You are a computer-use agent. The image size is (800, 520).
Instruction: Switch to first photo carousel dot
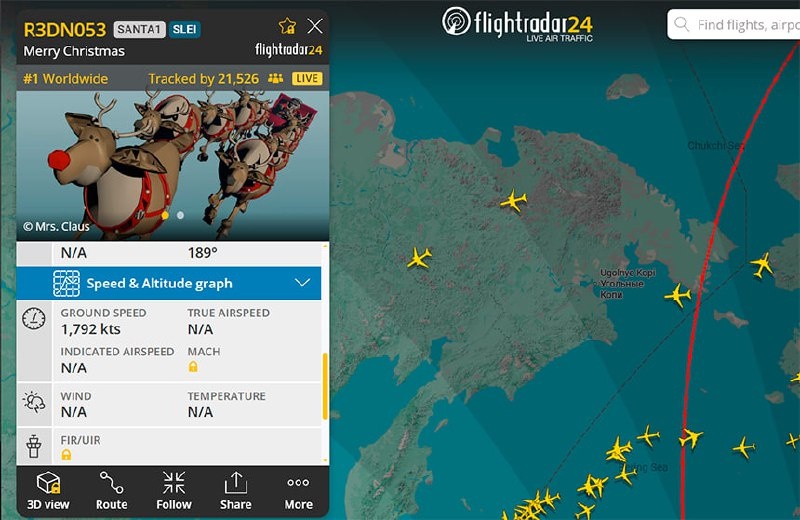165,215
